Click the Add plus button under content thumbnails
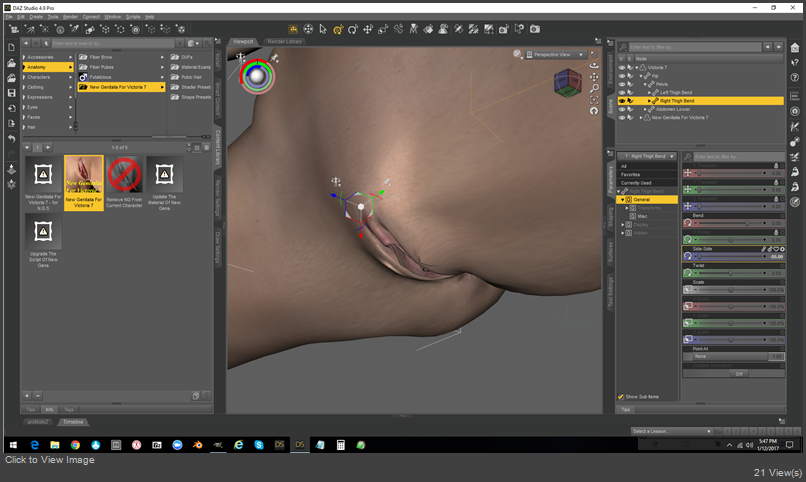This screenshot has height=482, width=806. 27,396
